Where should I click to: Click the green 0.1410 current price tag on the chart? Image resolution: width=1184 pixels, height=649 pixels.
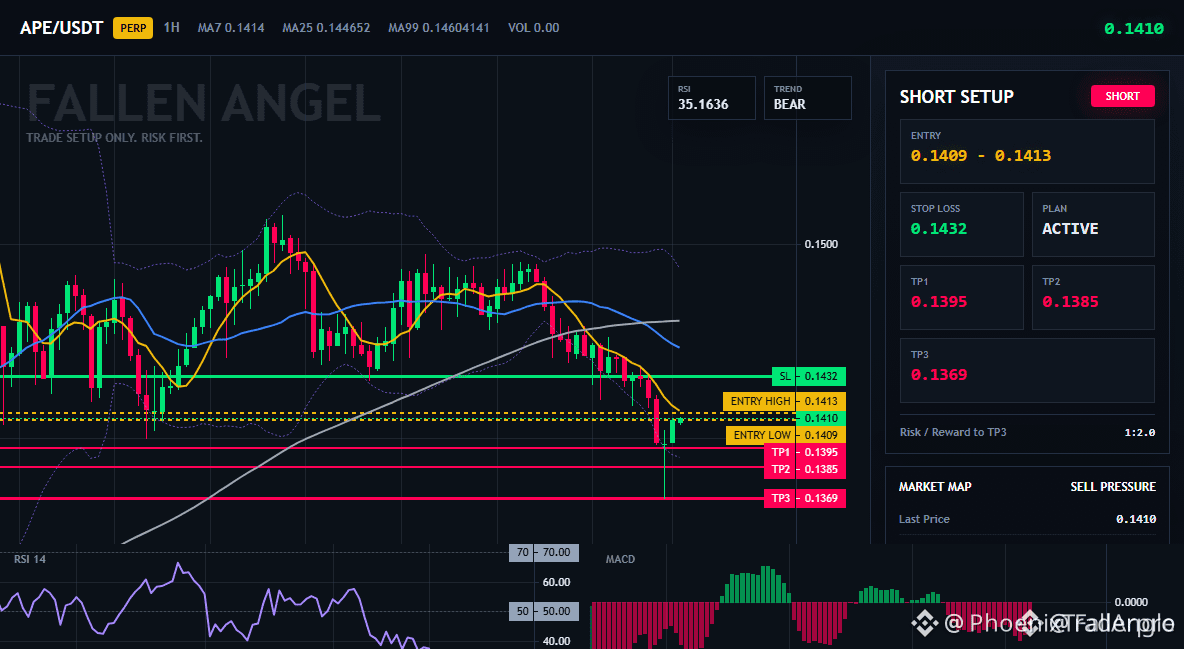pyautogui.click(x=821, y=418)
